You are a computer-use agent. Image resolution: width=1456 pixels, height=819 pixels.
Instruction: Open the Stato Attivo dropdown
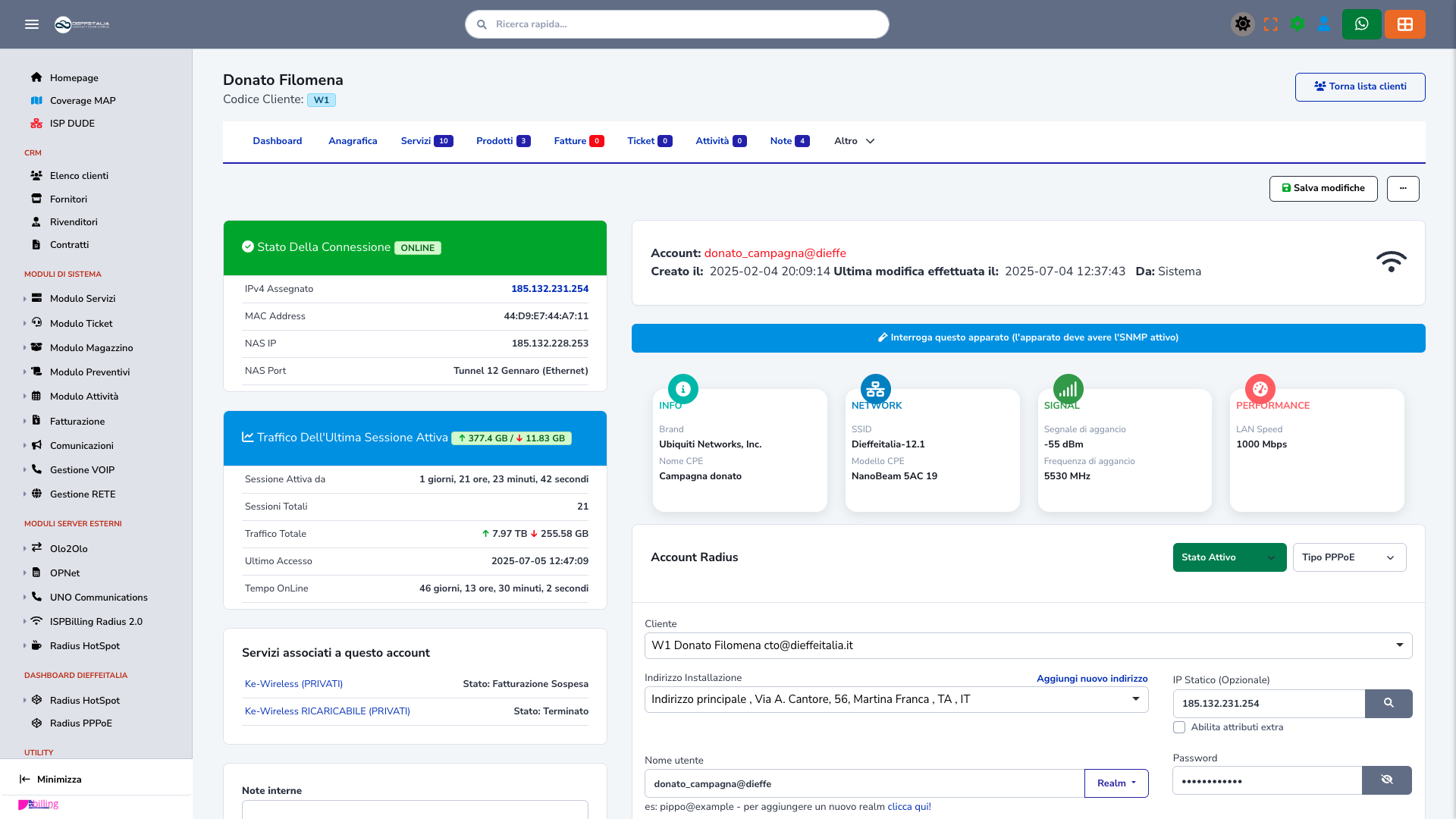(x=1229, y=557)
